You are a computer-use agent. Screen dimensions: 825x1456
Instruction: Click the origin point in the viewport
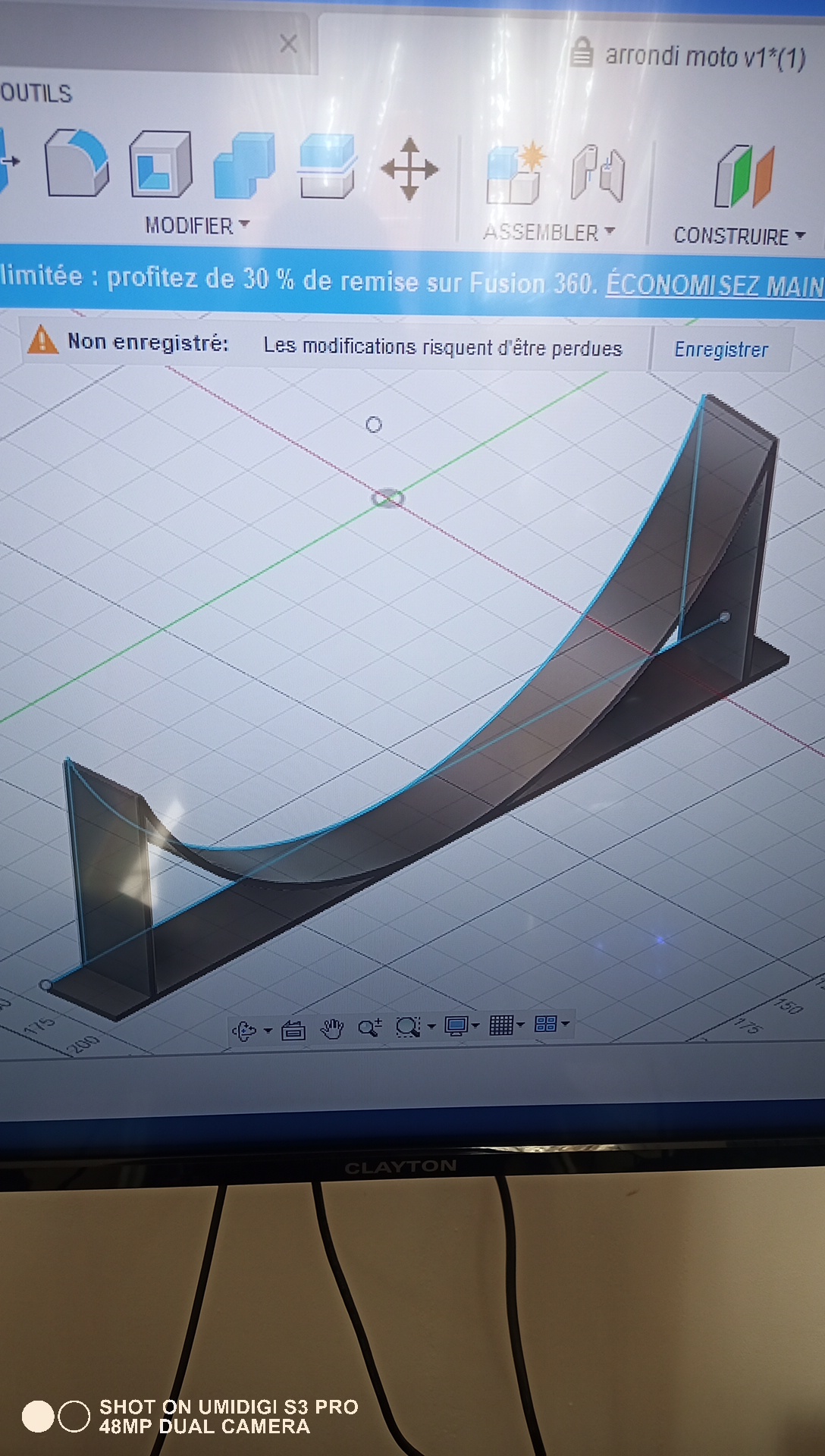pos(387,498)
